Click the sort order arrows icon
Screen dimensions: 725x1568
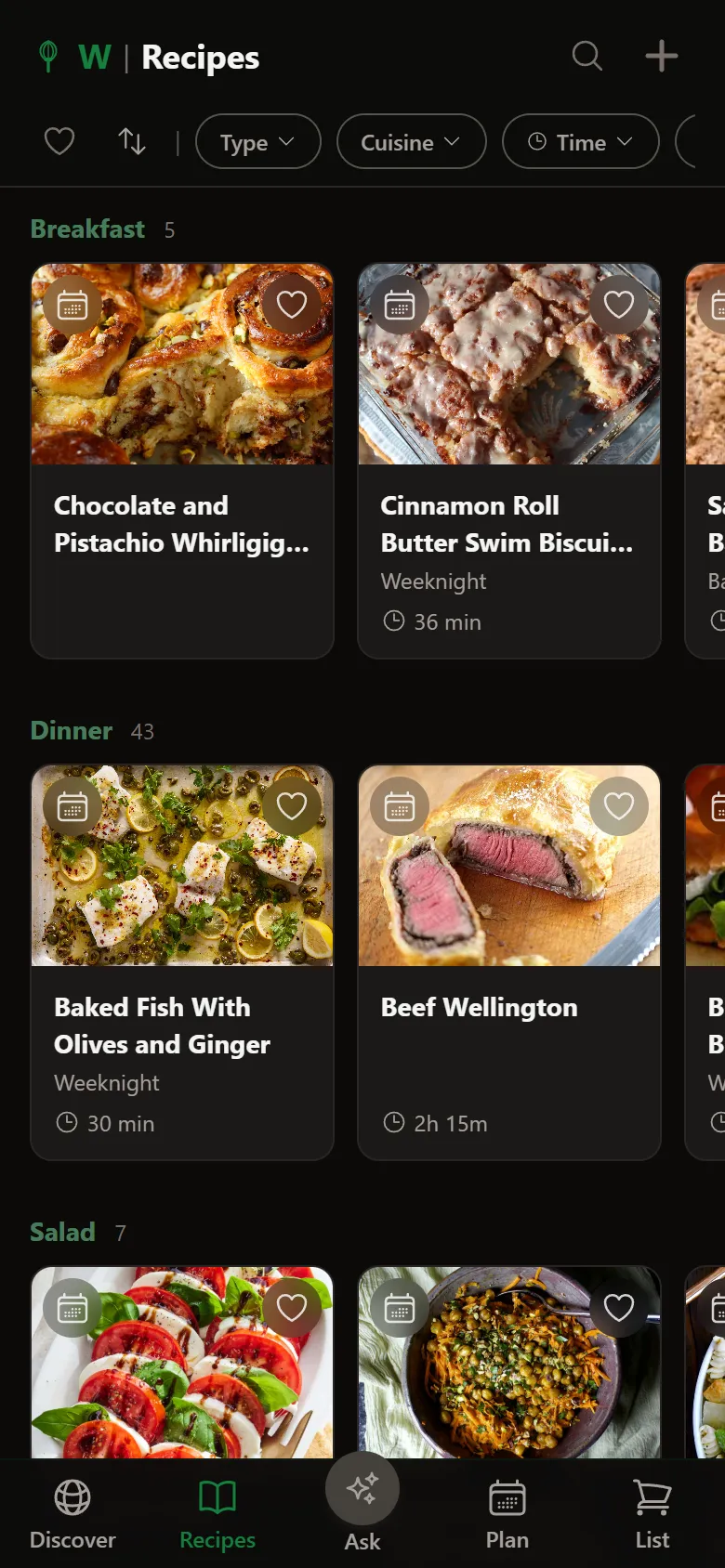[132, 142]
